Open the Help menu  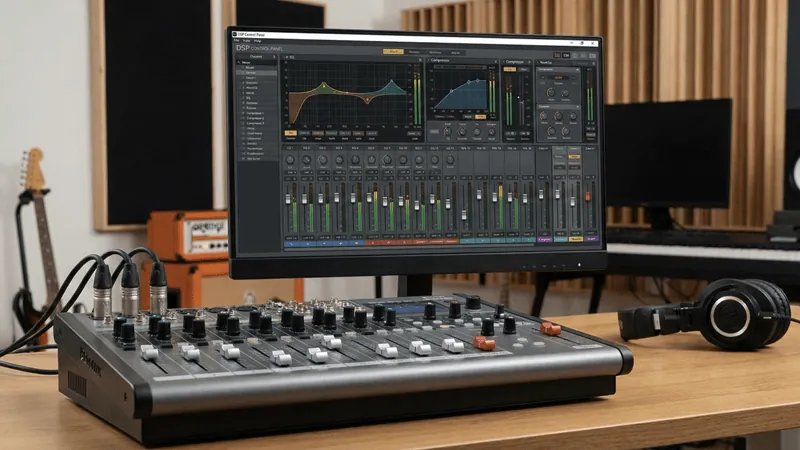tap(258, 41)
